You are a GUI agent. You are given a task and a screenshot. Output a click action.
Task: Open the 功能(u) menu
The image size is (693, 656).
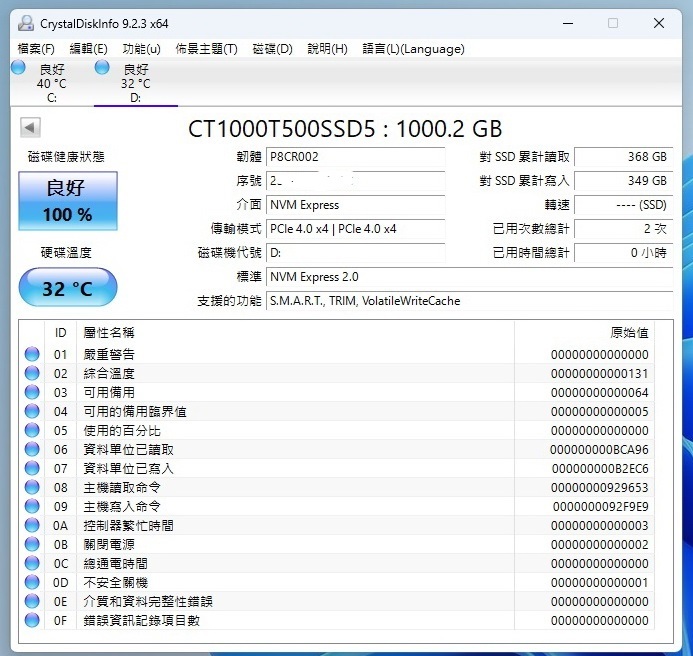tap(141, 48)
